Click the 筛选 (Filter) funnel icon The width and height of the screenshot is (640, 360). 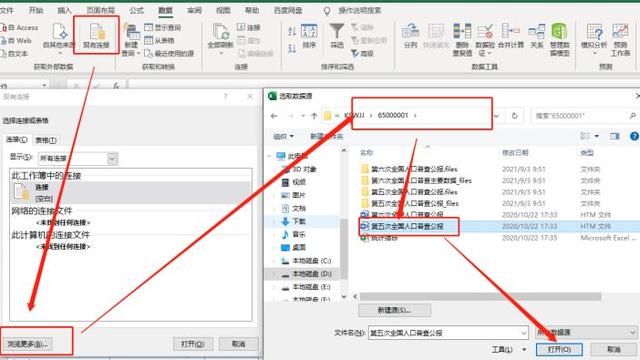tap(337, 36)
